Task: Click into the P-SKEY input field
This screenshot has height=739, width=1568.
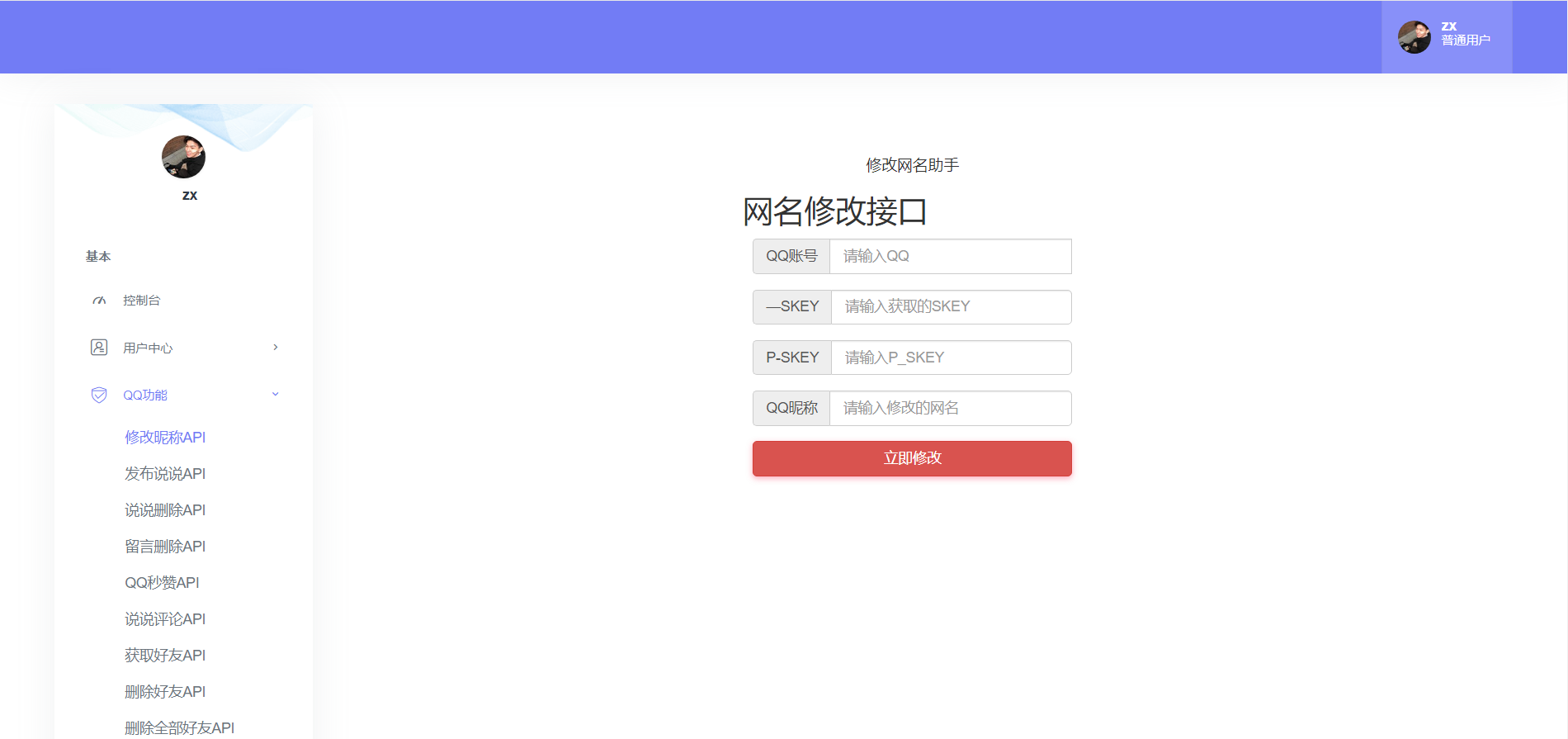Action: 950,358
